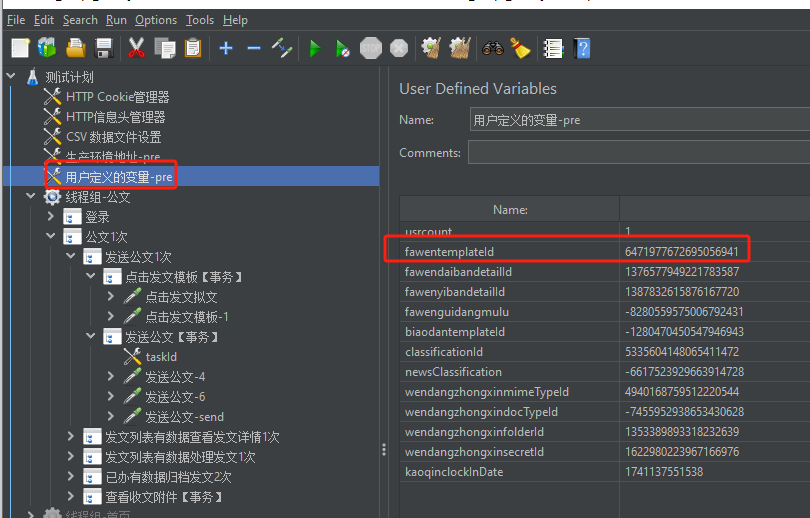Expand the 发送公文-send sampler
The width and height of the screenshot is (810, 518).
coord(111,416)
